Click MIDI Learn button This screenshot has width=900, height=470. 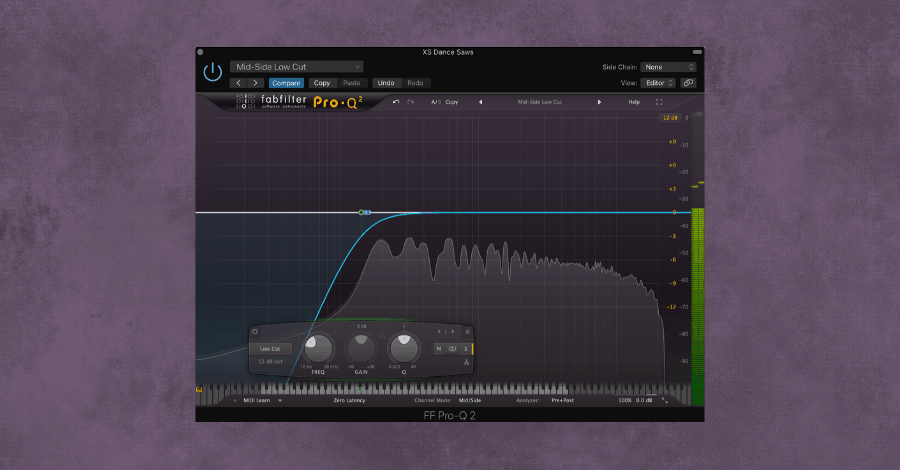coord(257,401)
